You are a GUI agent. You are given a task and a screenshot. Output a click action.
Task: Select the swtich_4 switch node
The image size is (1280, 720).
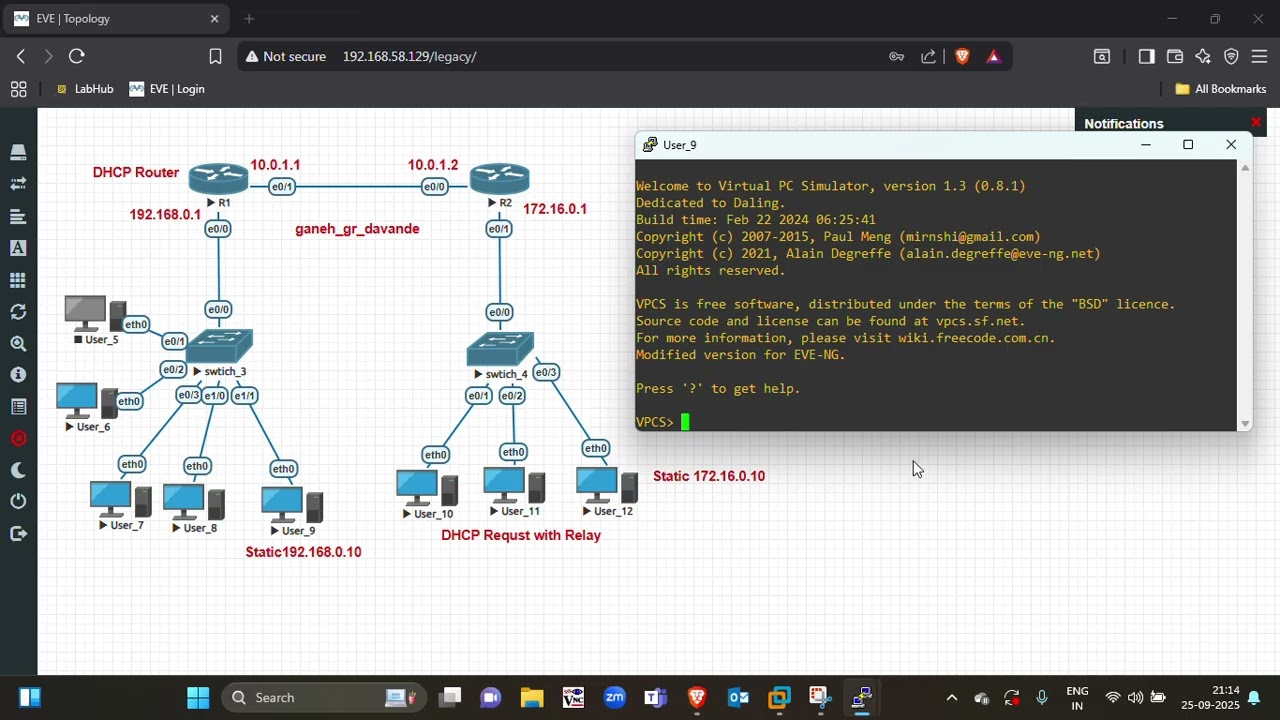tap(500, 349)
